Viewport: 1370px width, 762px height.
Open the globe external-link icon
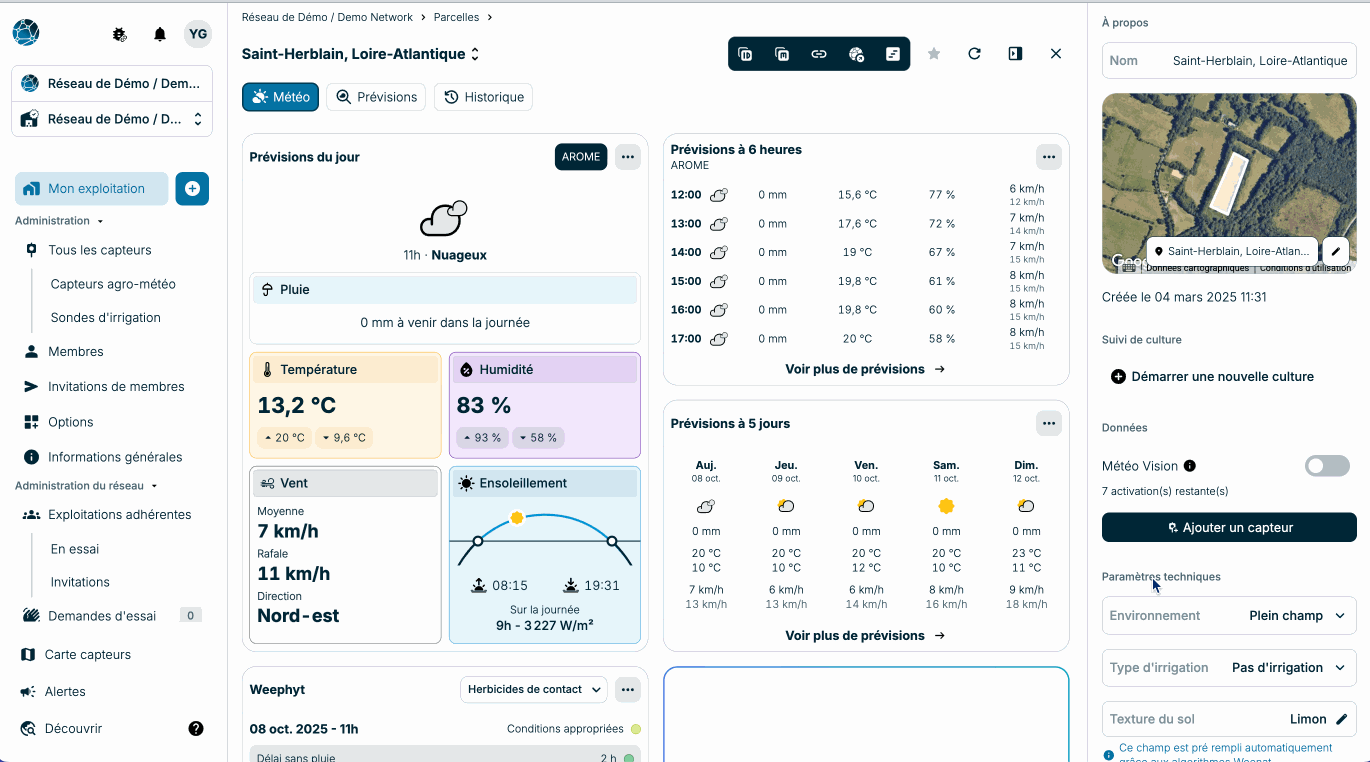pos(856,54)
